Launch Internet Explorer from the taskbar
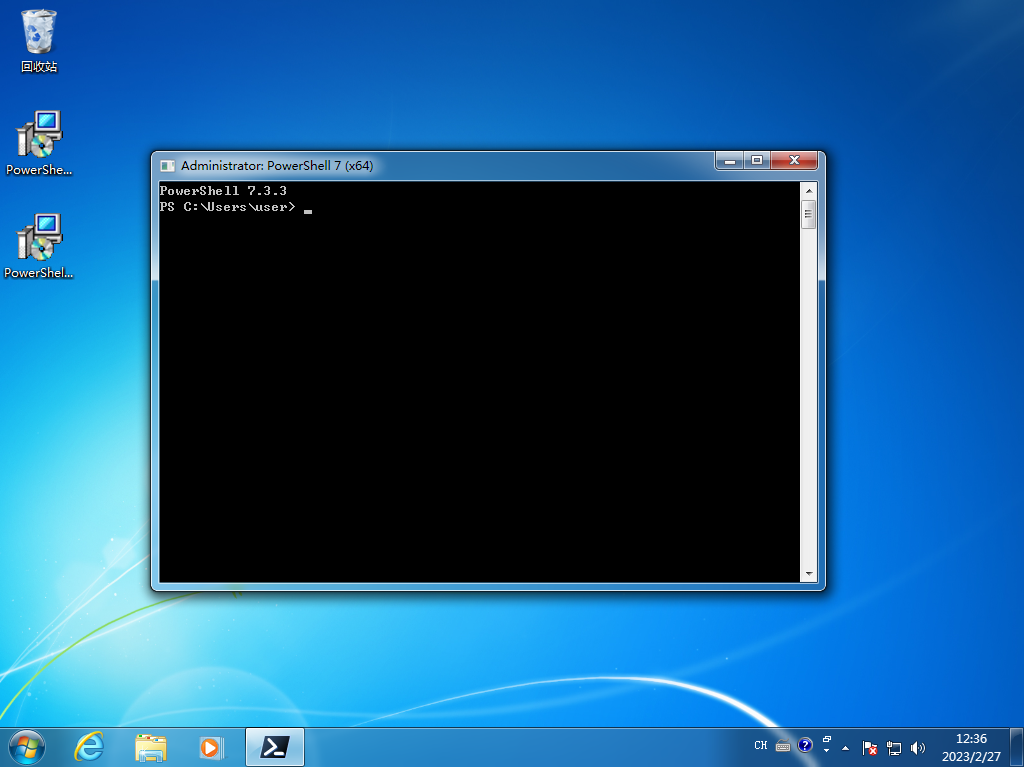This screenshot has width=1024, height=767. 89,747
